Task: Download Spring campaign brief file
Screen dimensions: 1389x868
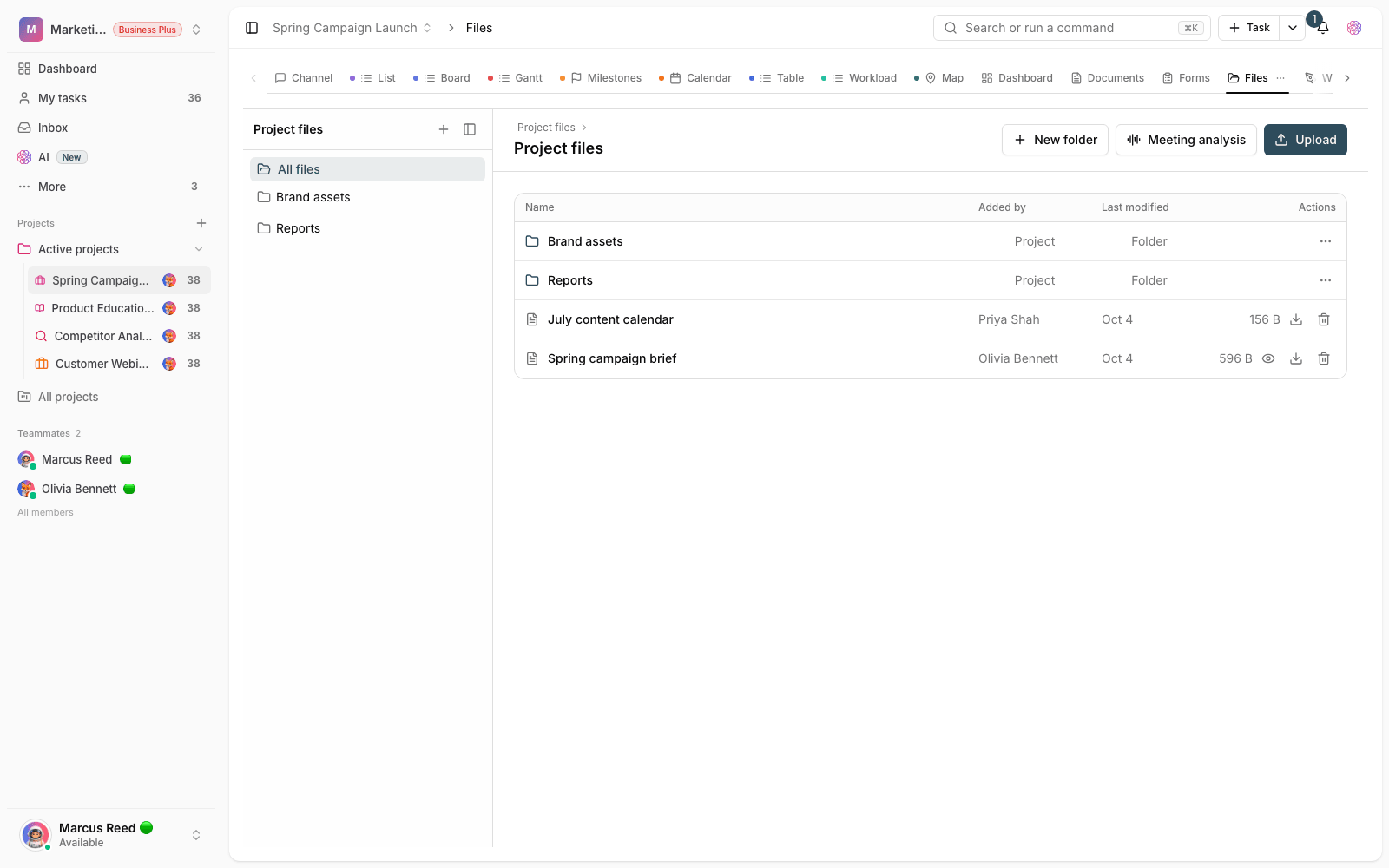Action: [x=1296, y=358]
